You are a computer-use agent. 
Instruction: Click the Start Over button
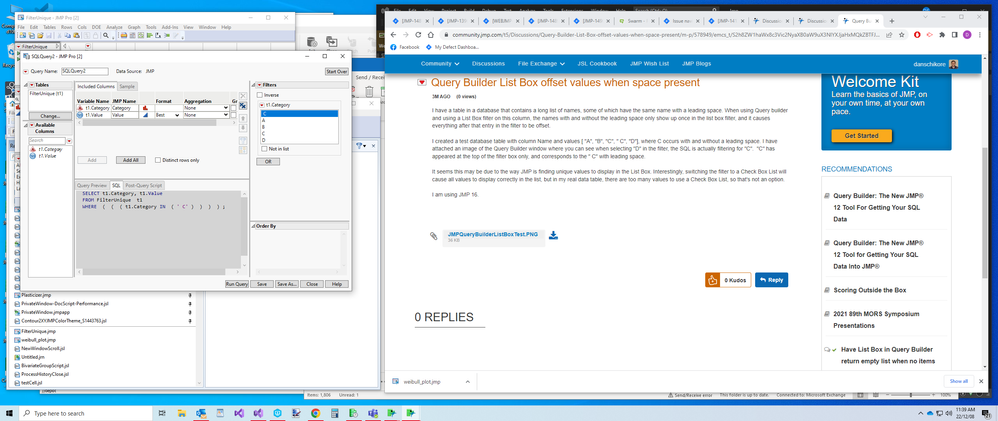coord(337,71)
